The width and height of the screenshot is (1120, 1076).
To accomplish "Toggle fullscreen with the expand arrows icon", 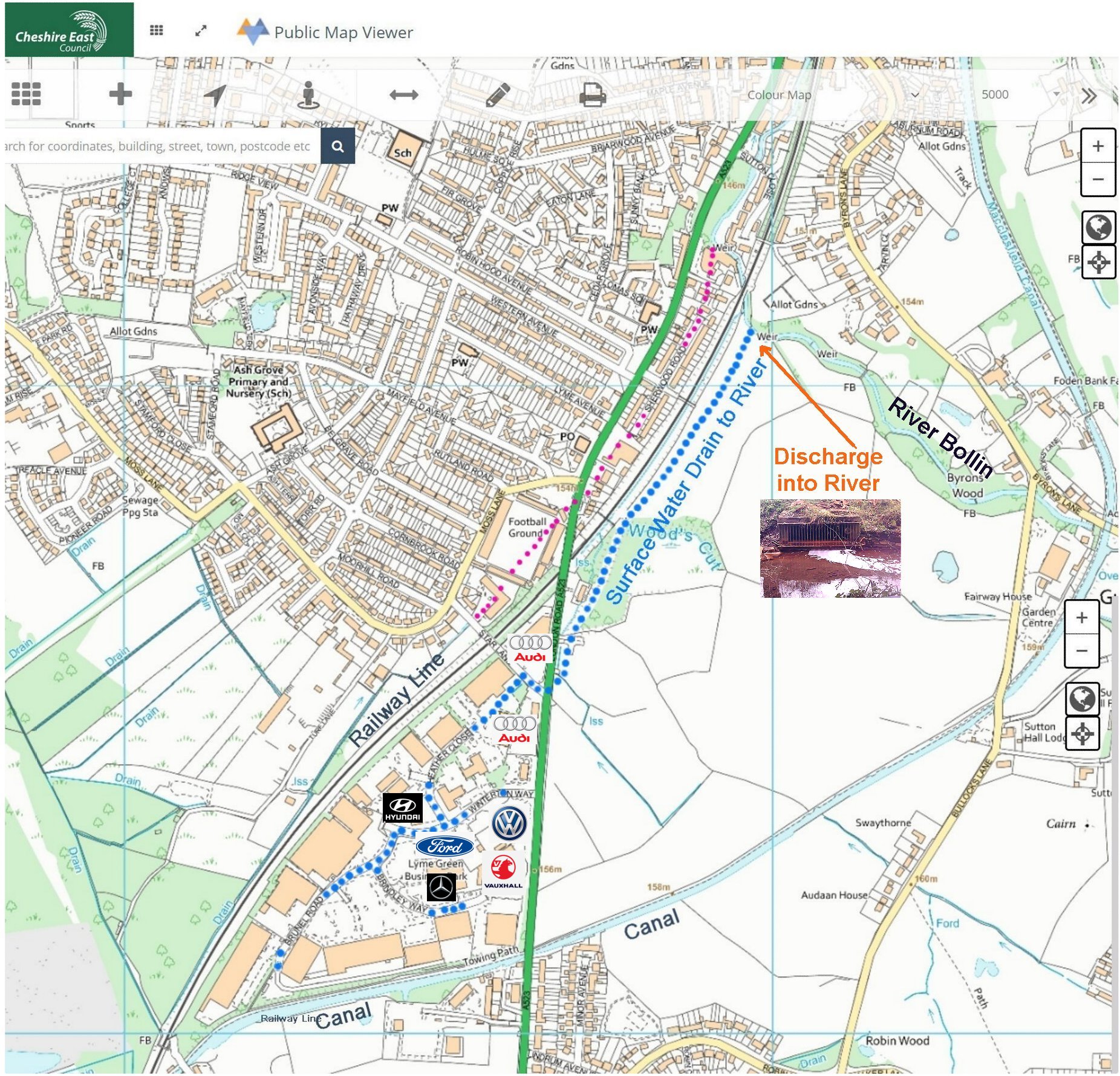I will coord(201,31).
